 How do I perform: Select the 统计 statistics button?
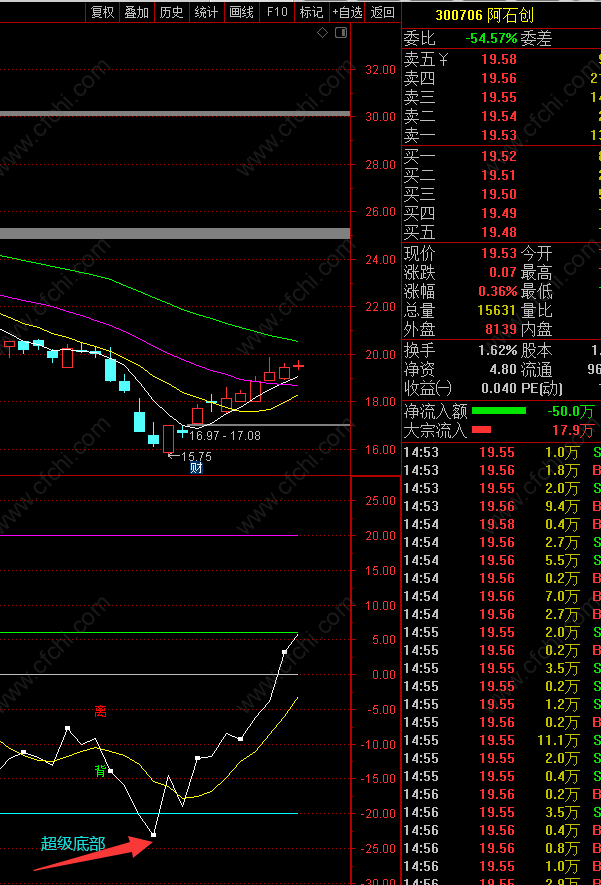pyautogui.click(x=207, y=12)
